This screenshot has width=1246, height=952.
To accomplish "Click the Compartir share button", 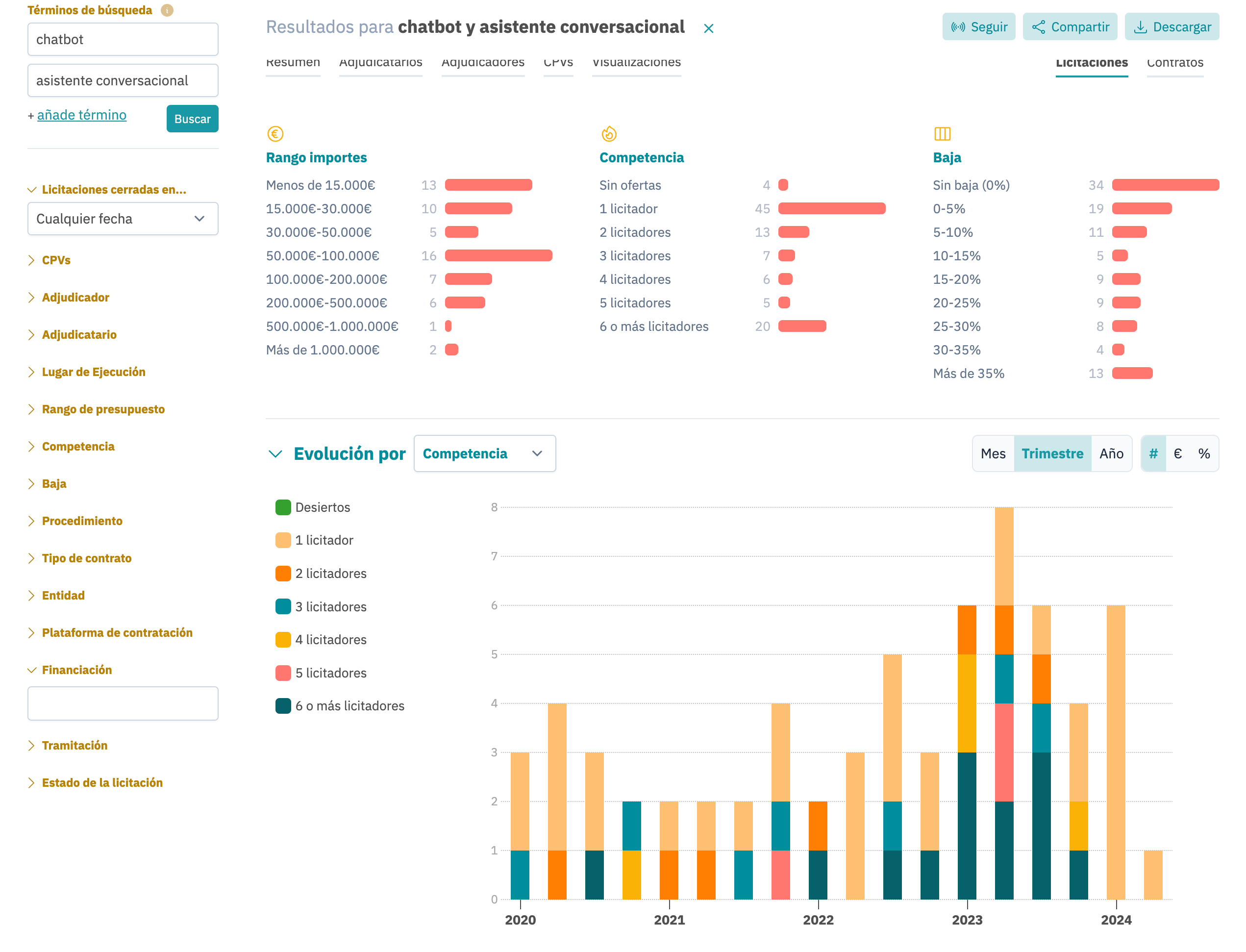I will pos(1070,26).
